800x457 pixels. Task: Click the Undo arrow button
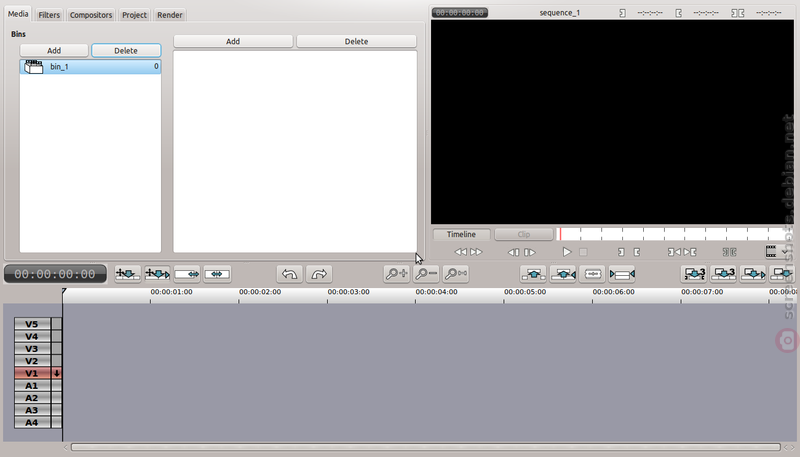coord(290,274)
